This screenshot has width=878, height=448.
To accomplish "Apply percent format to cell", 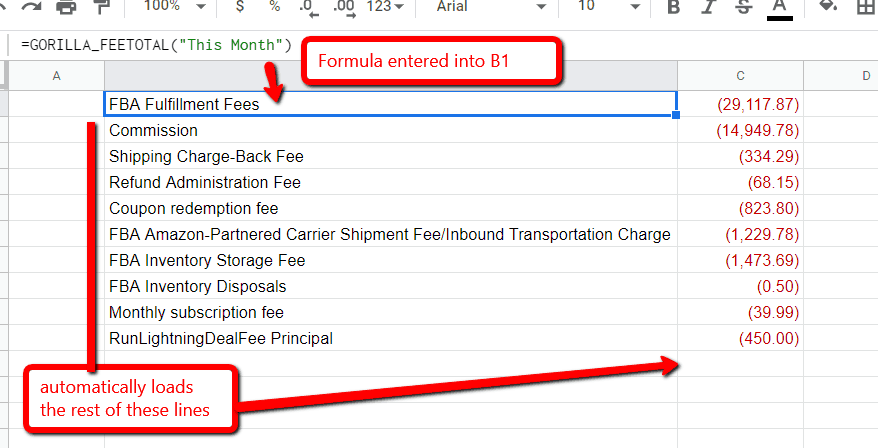I will (x=274, y=7).
